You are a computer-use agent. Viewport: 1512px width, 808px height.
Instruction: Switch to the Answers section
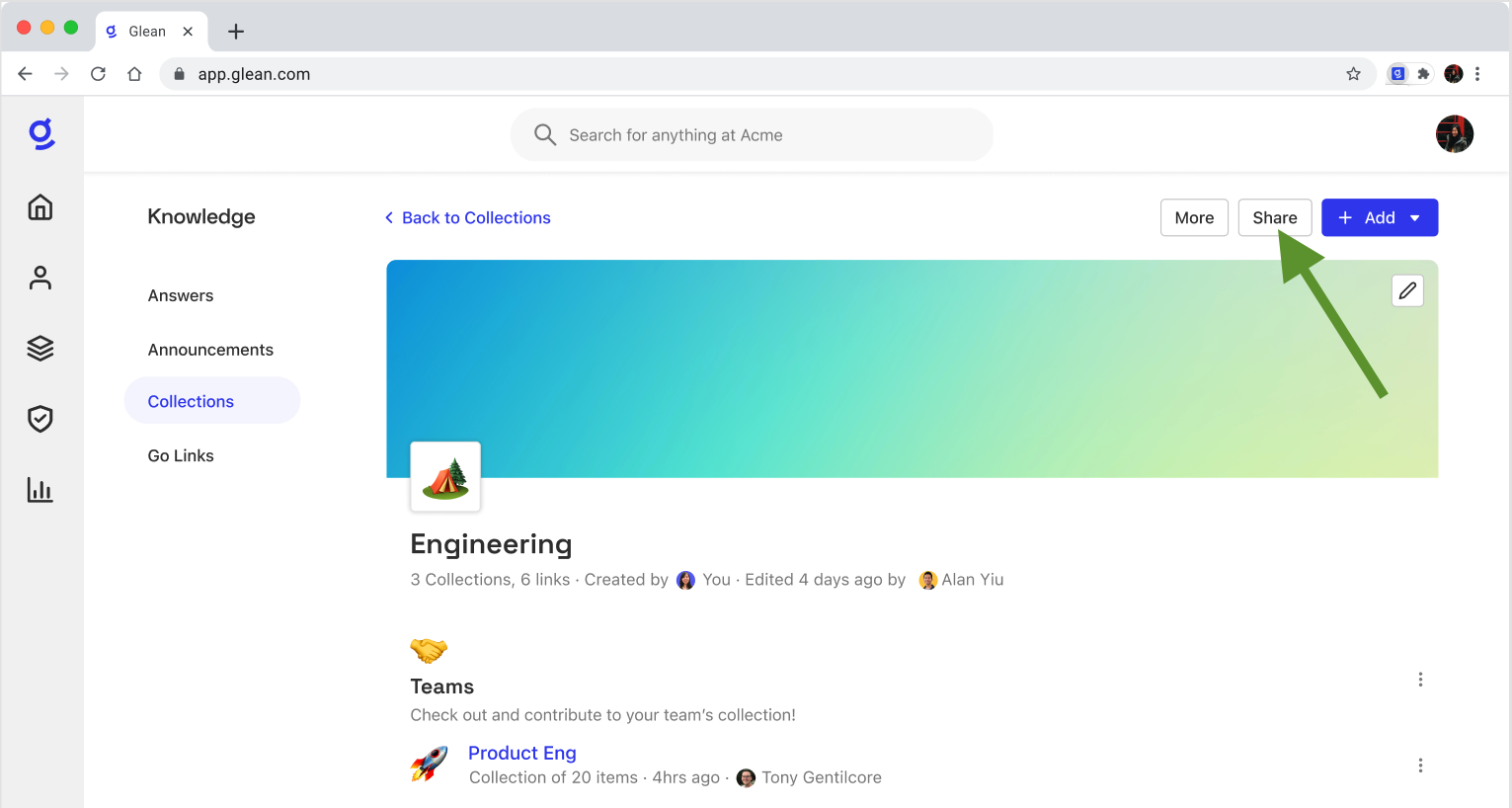(181, 295)
